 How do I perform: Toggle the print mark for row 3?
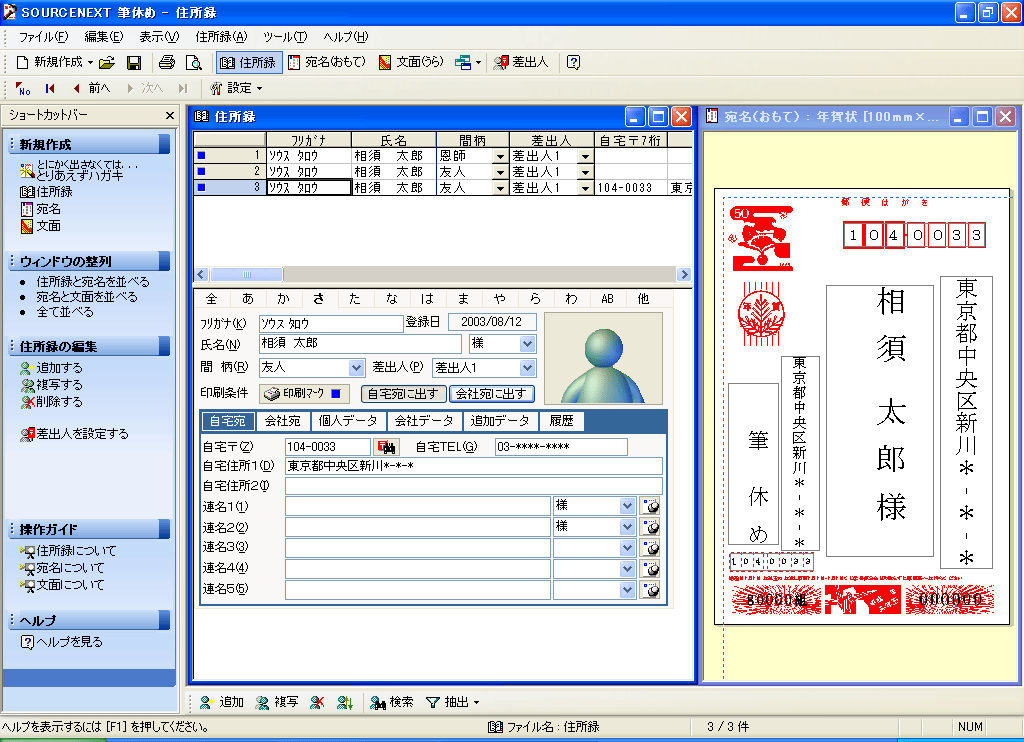point(201,187)
